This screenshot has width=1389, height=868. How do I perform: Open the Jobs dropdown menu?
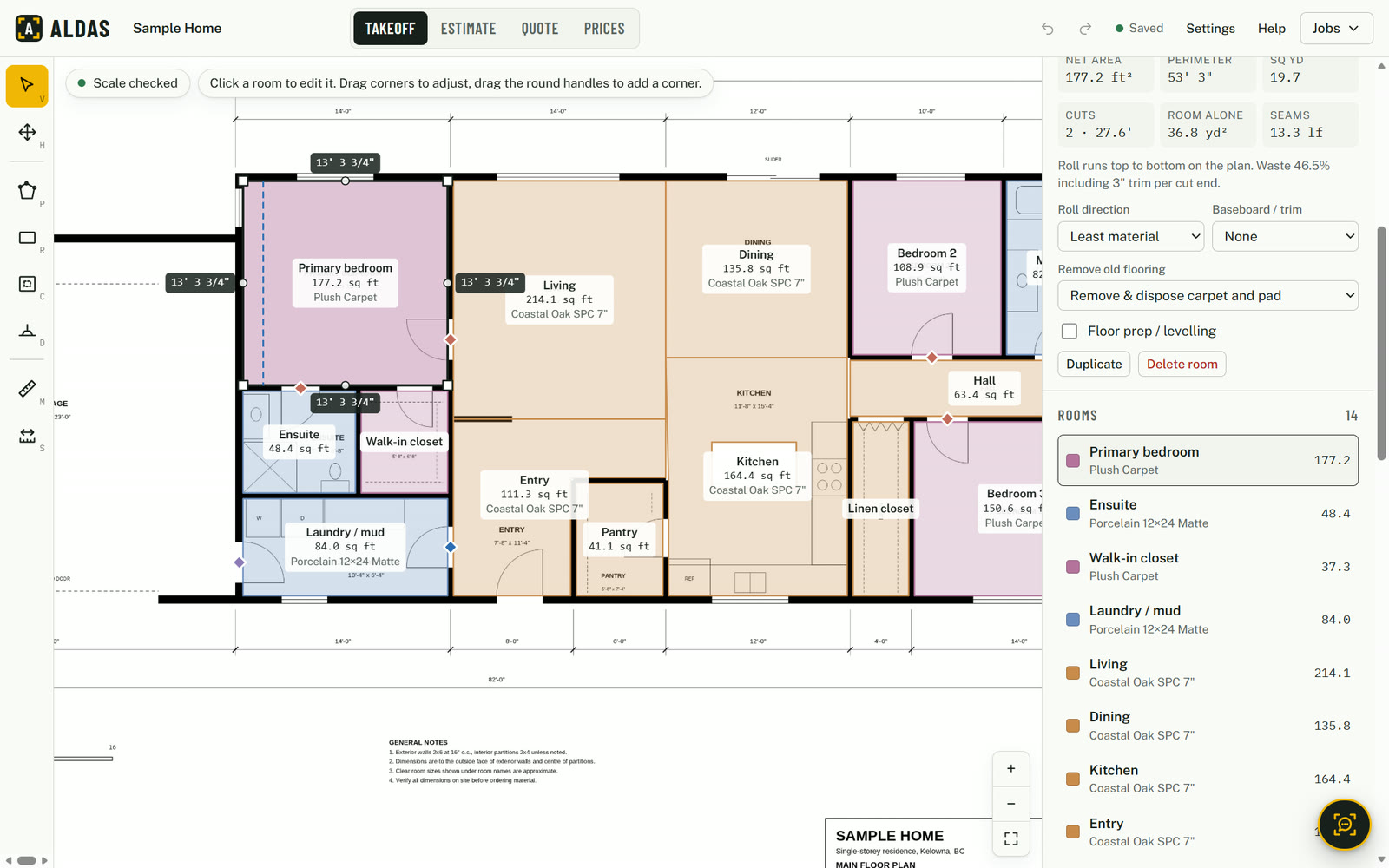[1336, 29]
